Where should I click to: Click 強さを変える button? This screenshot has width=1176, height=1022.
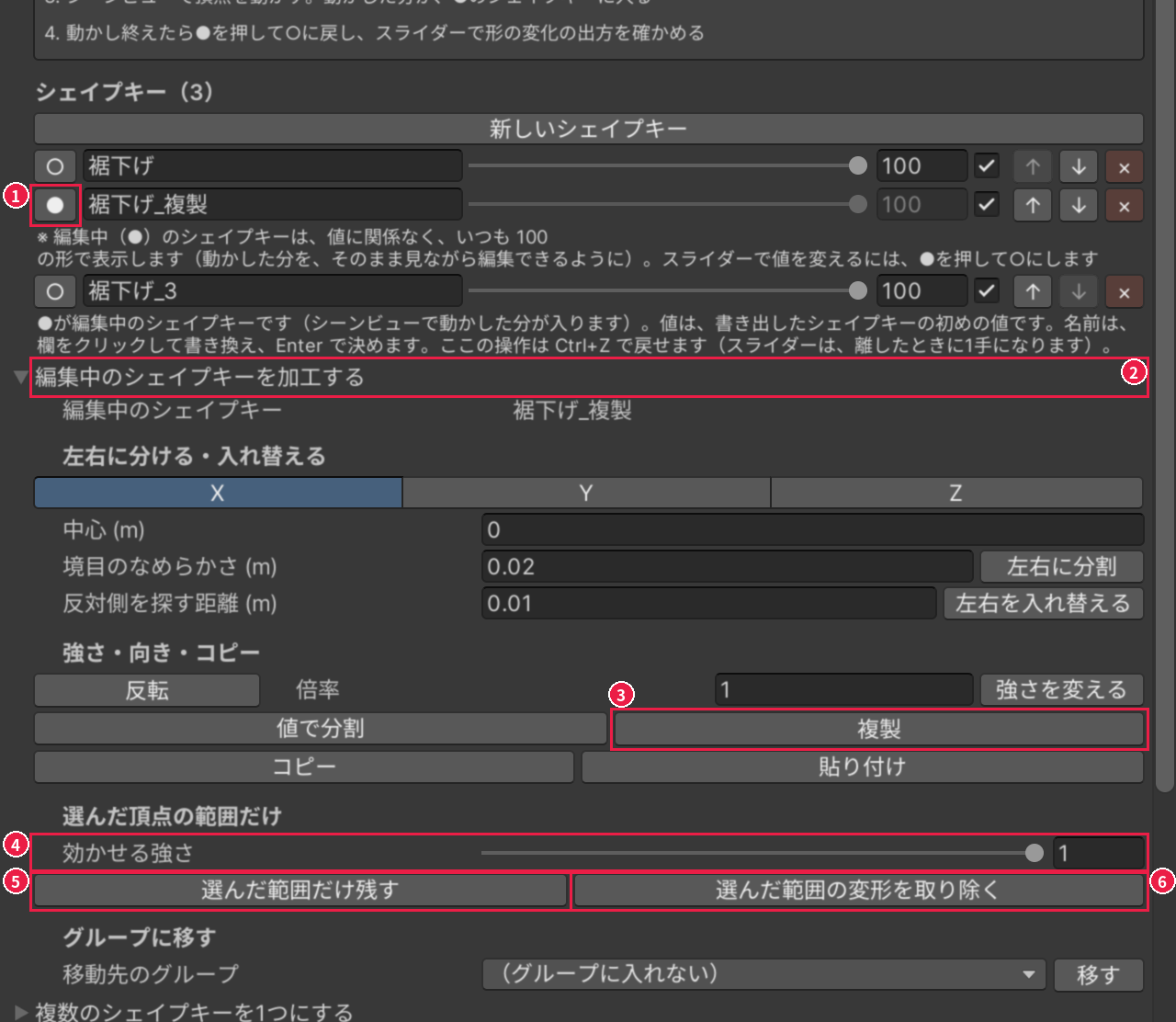1062,690
